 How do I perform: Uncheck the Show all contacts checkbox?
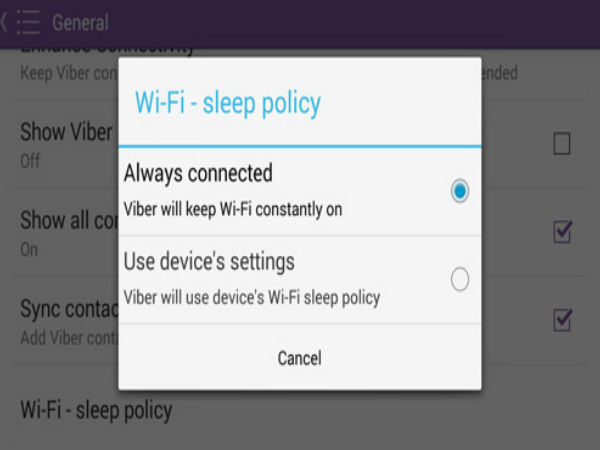click(x=562, y=232)
